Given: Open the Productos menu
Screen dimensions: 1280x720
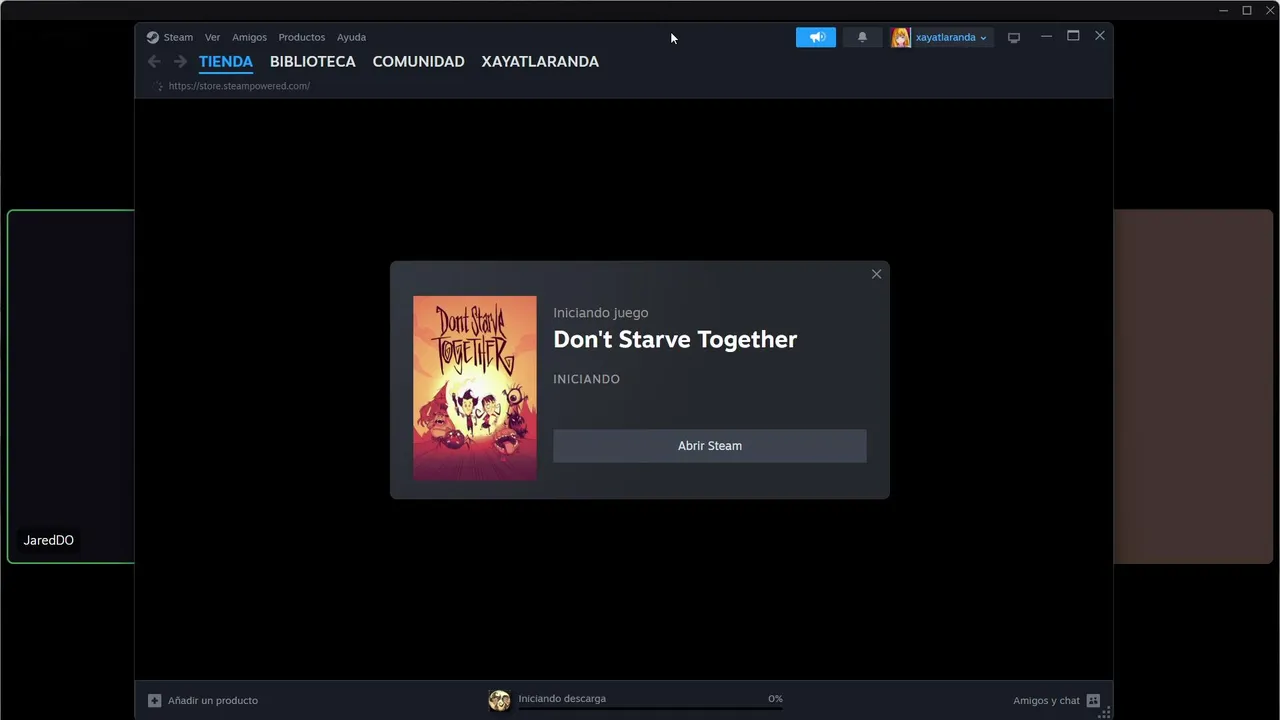Looking at the screenshot, I should point(301,37).
